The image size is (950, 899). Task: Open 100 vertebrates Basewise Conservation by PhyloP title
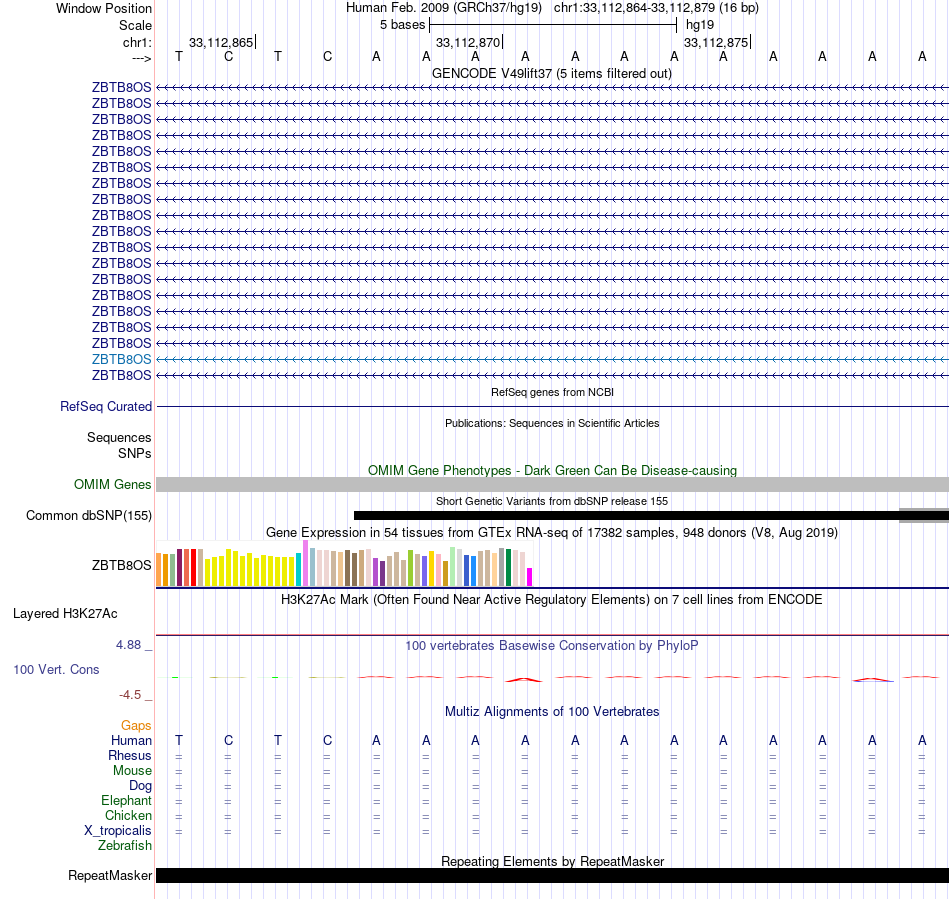click(x=552, y=646)
